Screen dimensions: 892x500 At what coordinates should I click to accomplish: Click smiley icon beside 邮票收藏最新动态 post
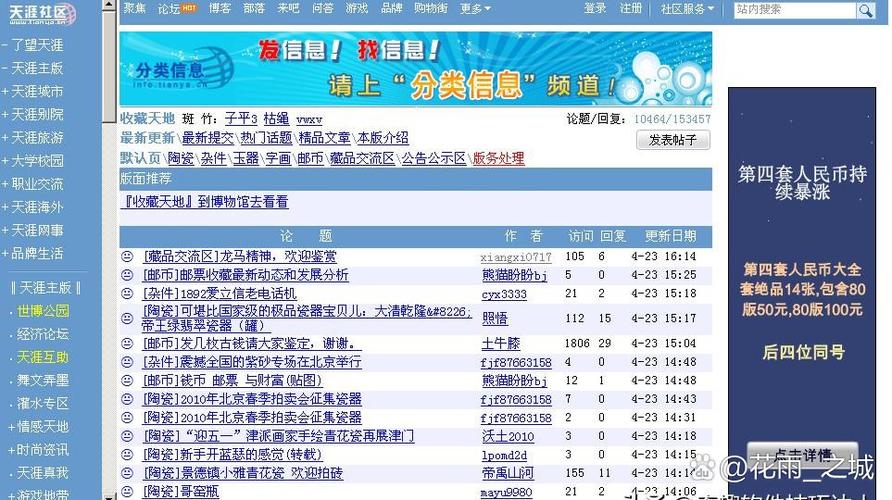pyautogui.click(x=127, y=275)
